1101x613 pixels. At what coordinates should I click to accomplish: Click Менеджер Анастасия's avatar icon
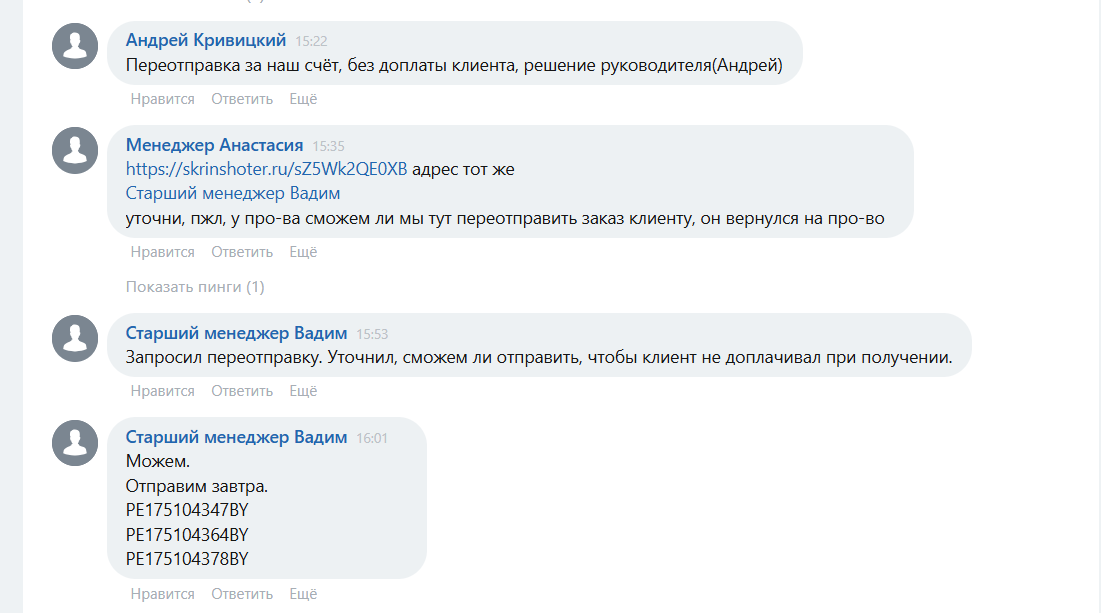(x=75, y=150)
